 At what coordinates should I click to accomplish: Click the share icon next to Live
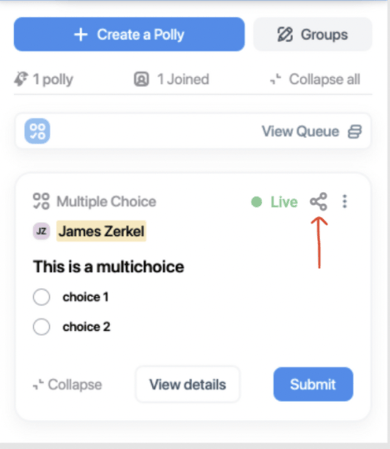(x=319, y=202)
